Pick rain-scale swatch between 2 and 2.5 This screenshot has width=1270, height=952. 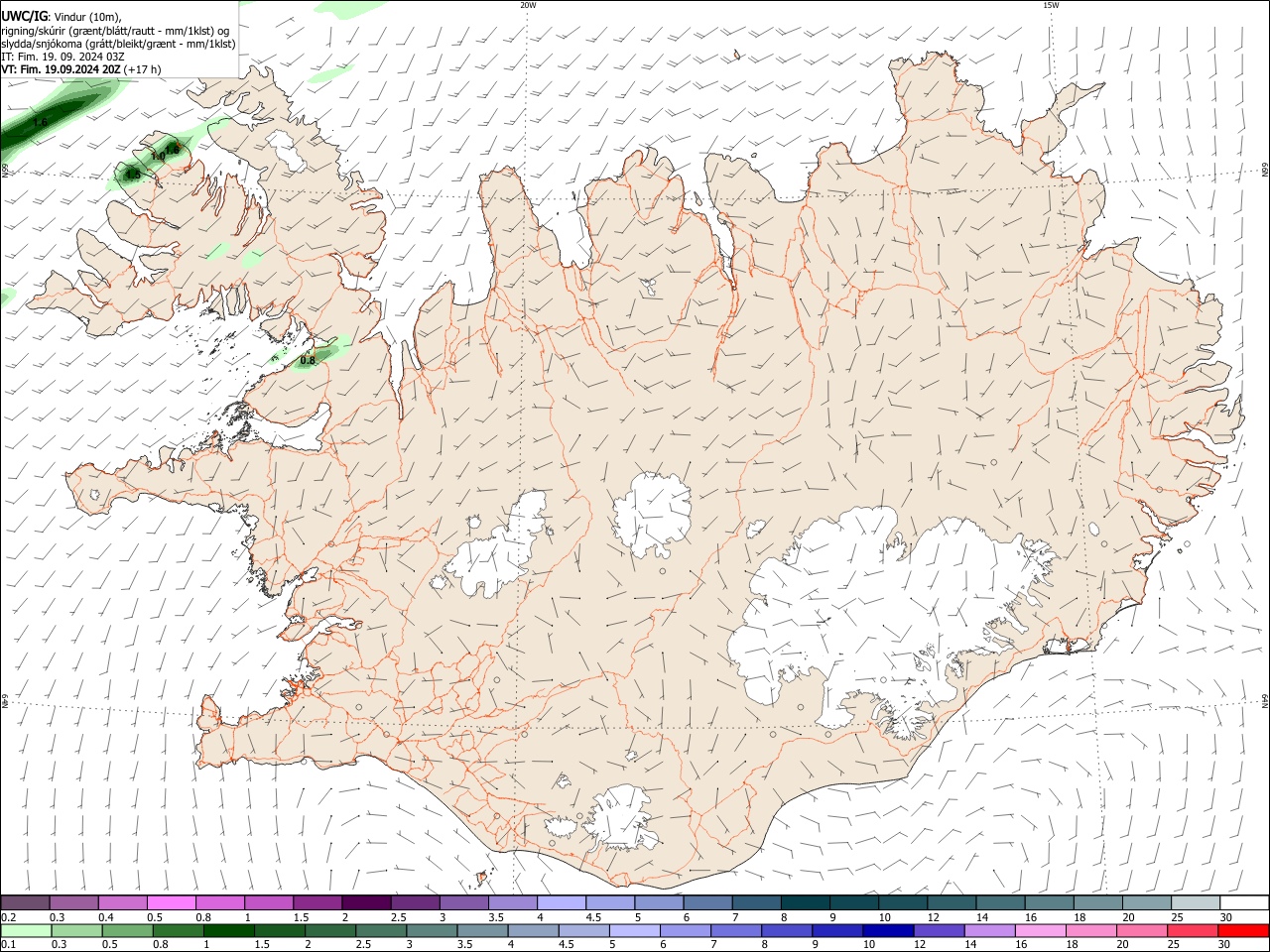pos(329,930)
